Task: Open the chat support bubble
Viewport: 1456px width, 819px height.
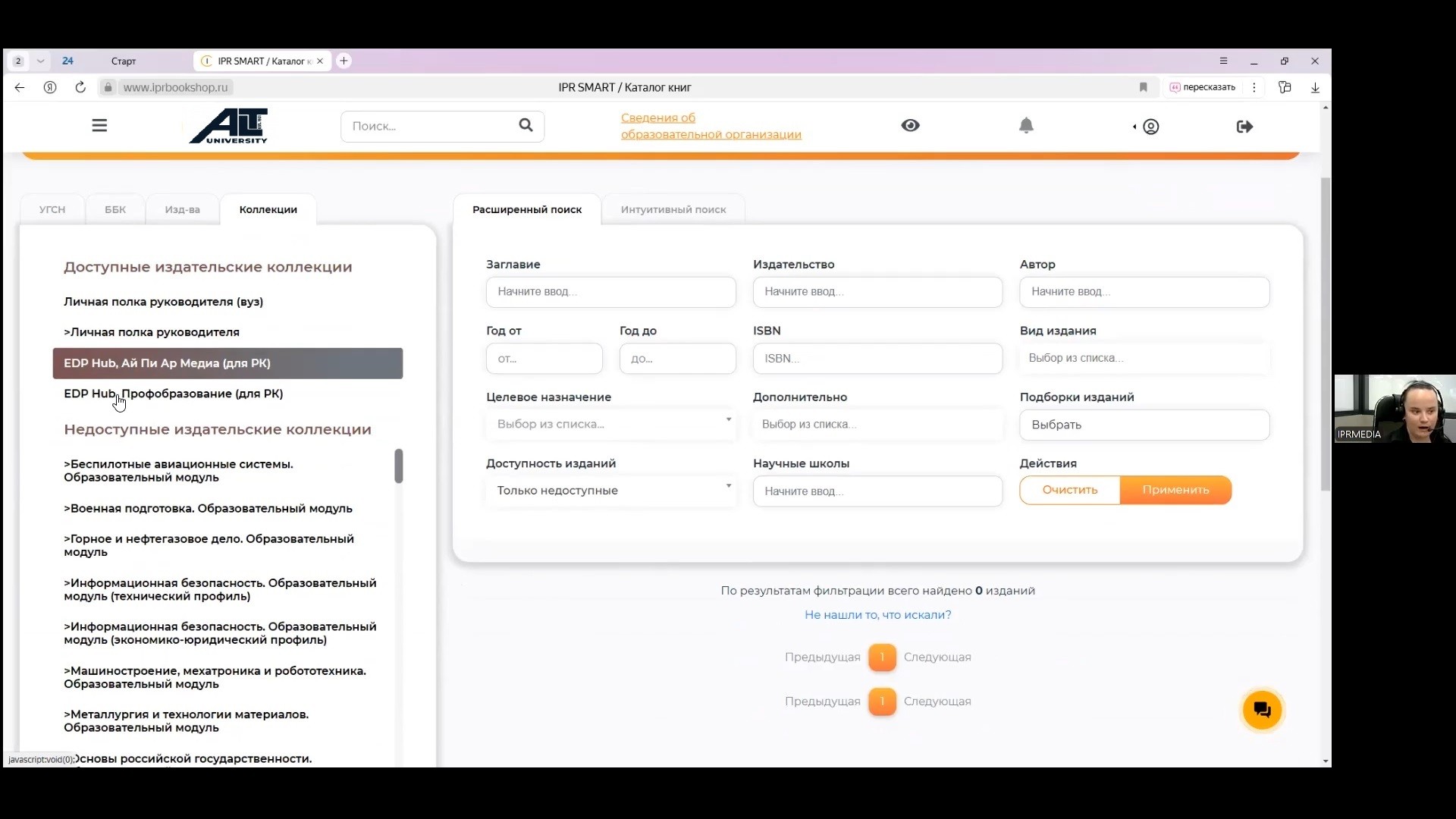Action: click(1262, 711)
